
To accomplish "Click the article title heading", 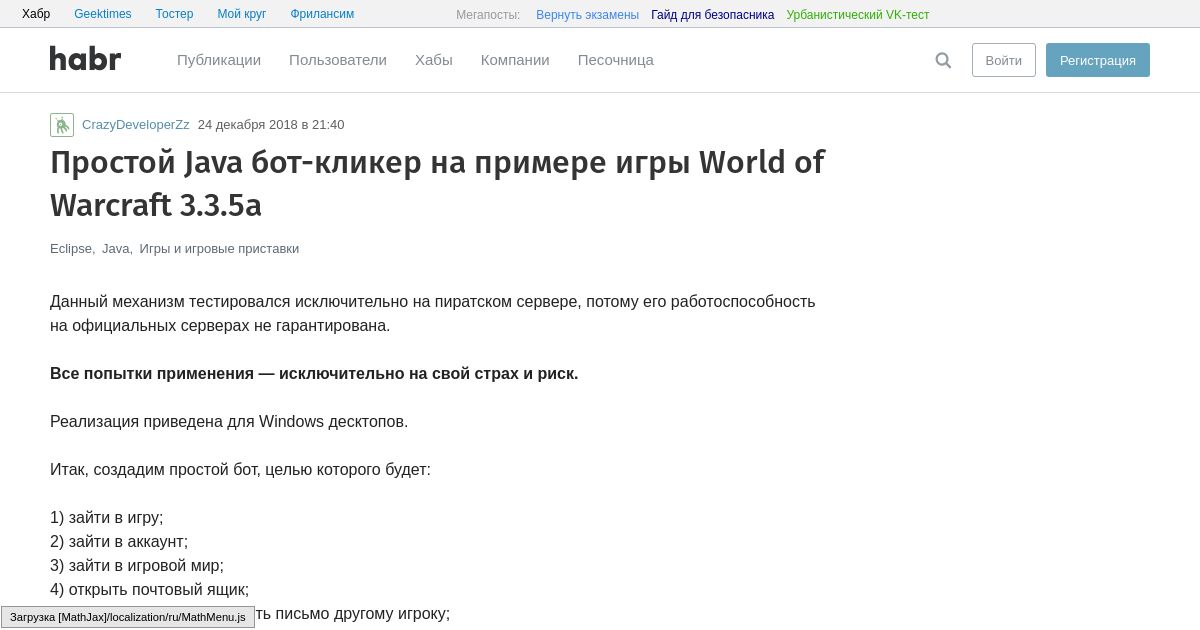I will pos(437,183).
